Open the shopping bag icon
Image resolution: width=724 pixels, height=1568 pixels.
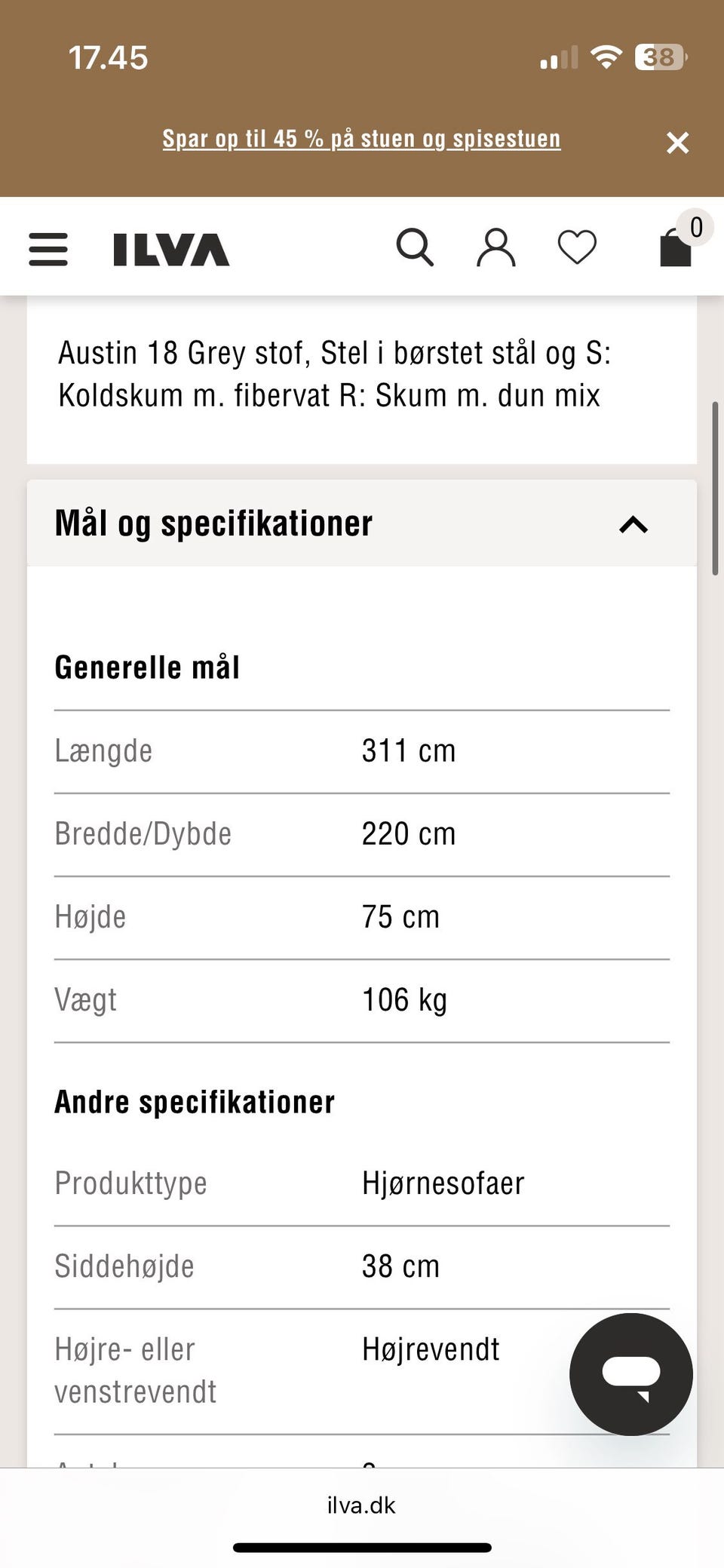coord(675,249)
